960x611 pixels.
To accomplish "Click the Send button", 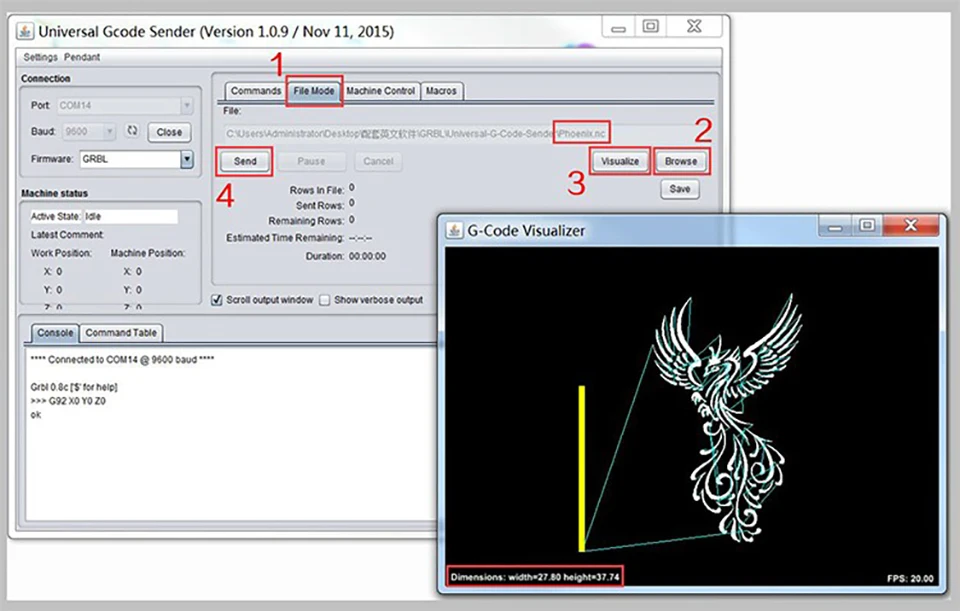I will 245,161.
